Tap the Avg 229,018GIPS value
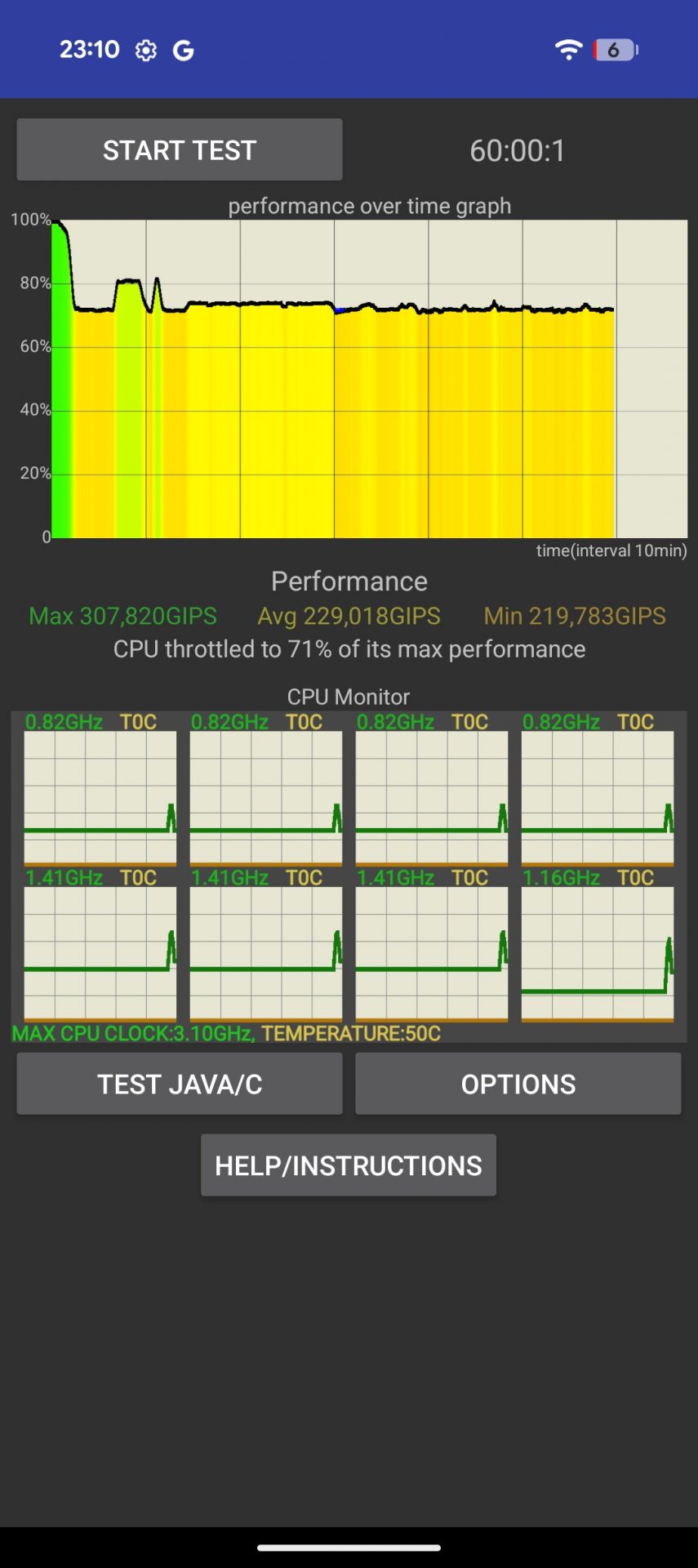This screenshot has width=698, height=1568. (349, 616)
